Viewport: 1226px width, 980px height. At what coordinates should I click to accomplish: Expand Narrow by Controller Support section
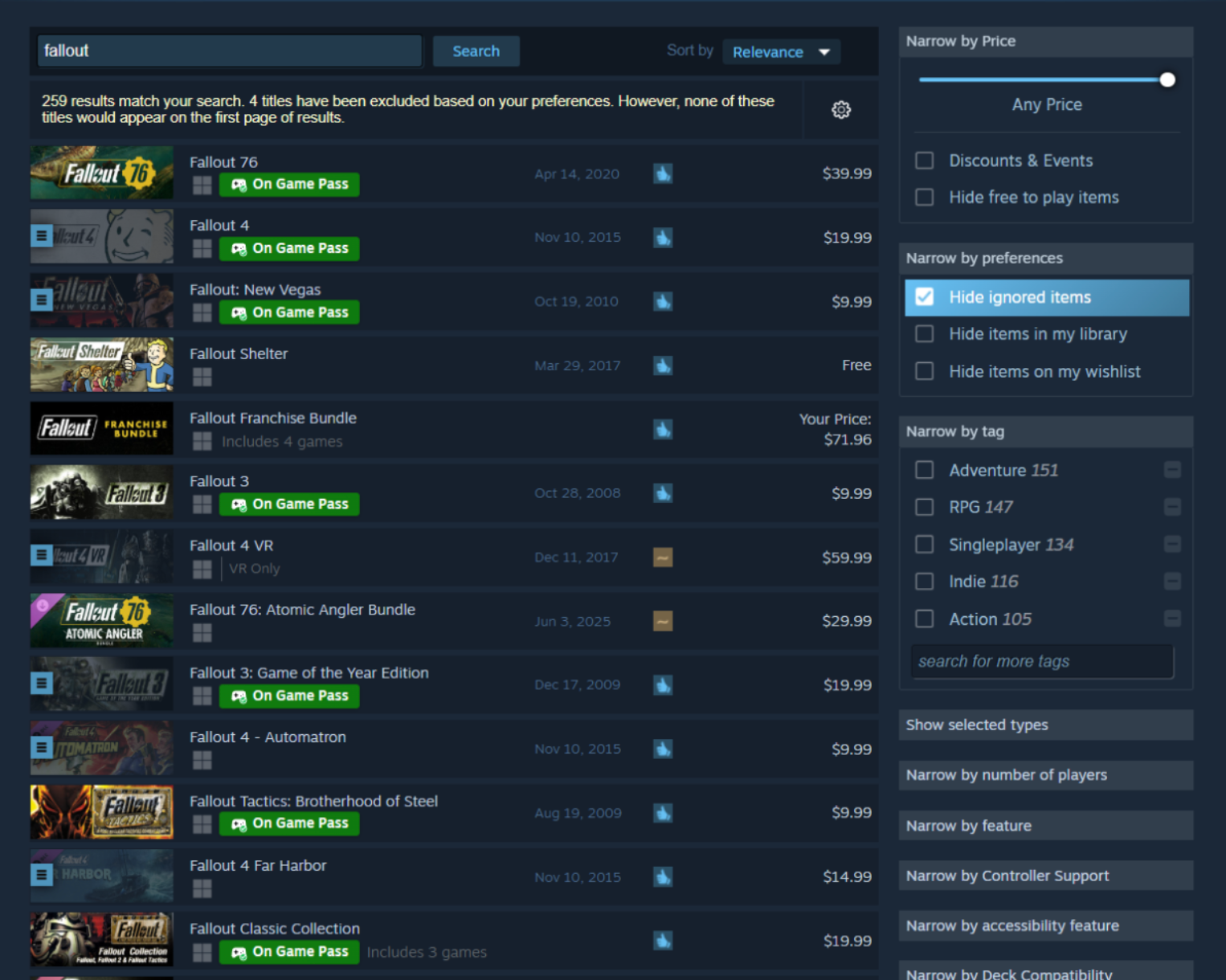click(x=1045, y=876)
